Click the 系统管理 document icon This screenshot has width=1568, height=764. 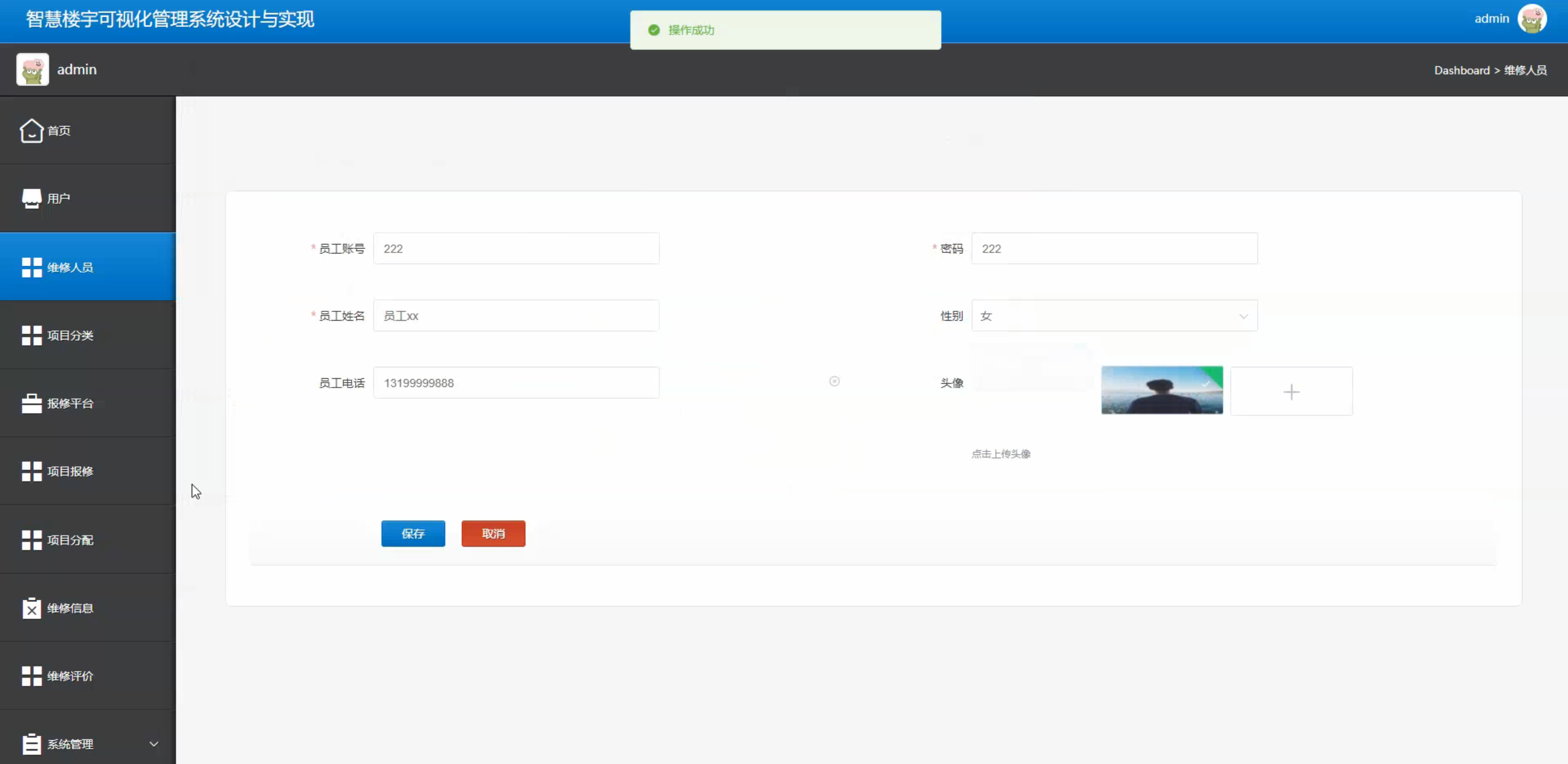[x=31, y=744]
